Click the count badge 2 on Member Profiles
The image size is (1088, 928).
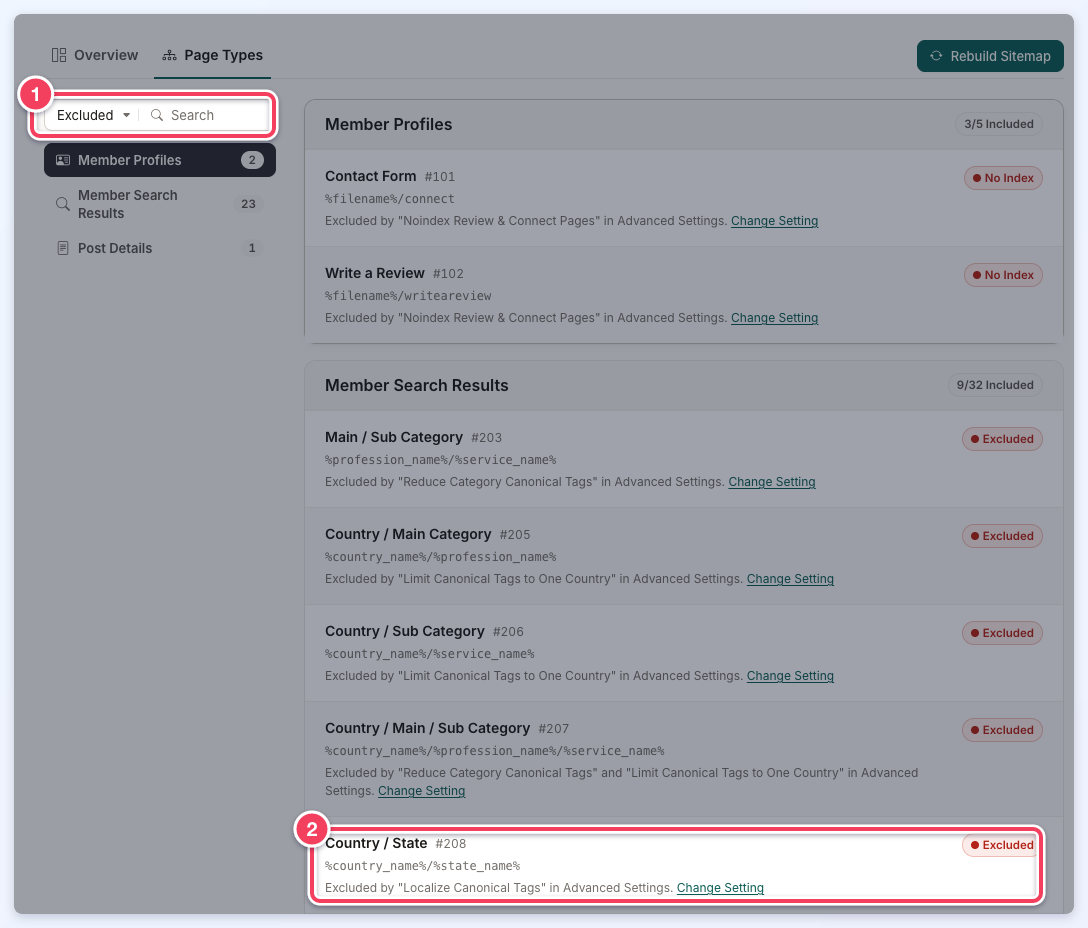252,160
